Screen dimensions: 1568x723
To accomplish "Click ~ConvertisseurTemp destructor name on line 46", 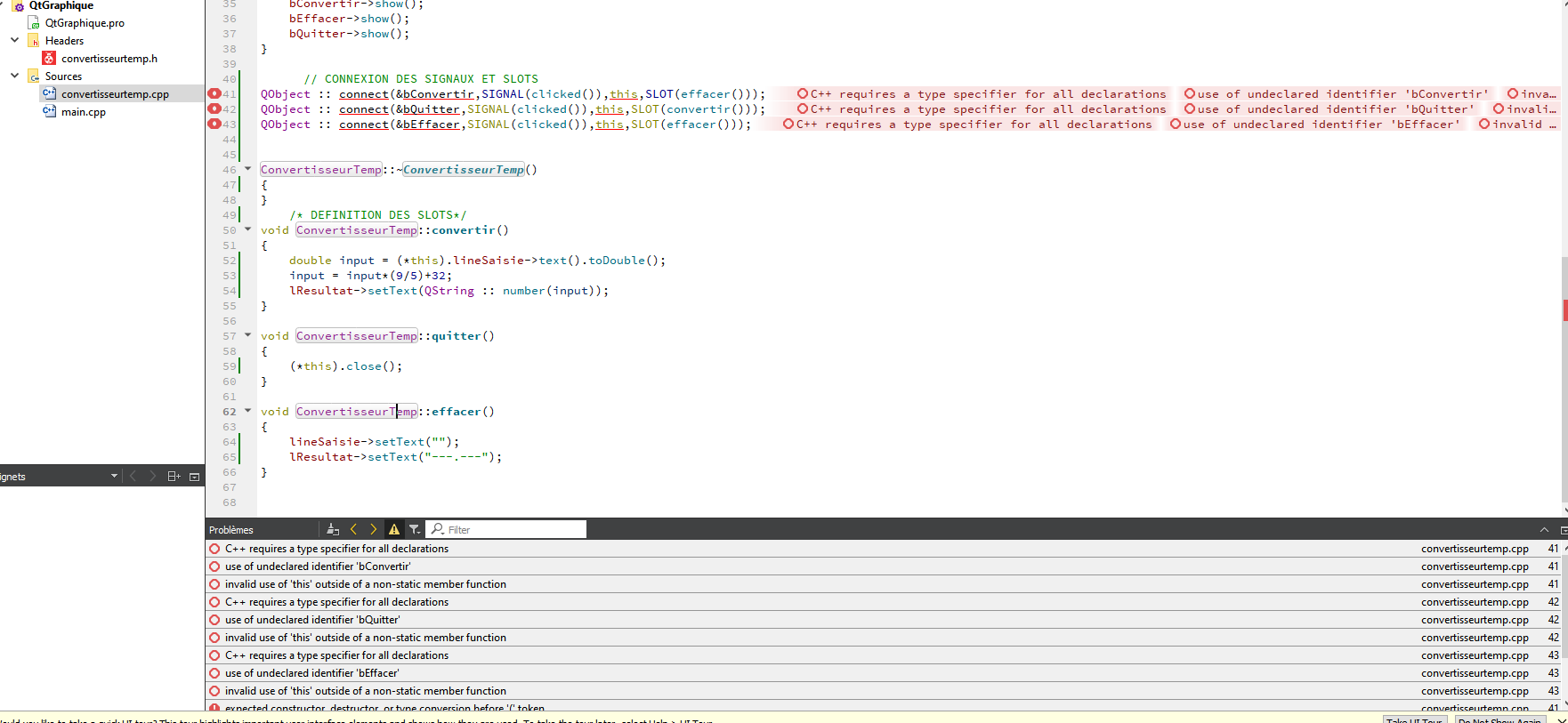I will 464,170.
